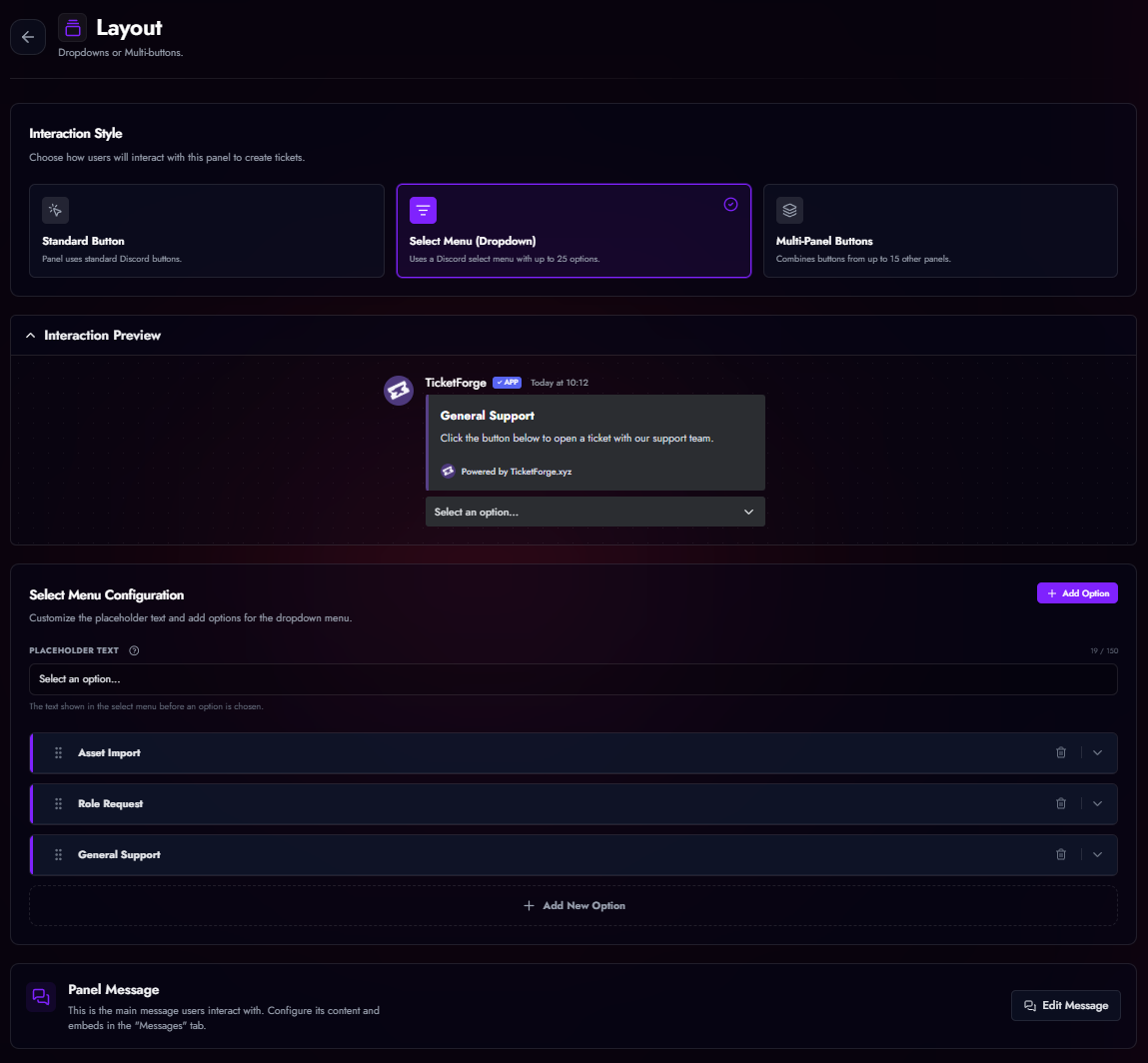Viewport: 1148px width, 1063px height.
Task: Click the cursor icon on Standard Button card
Action: [x=55, y=210]
